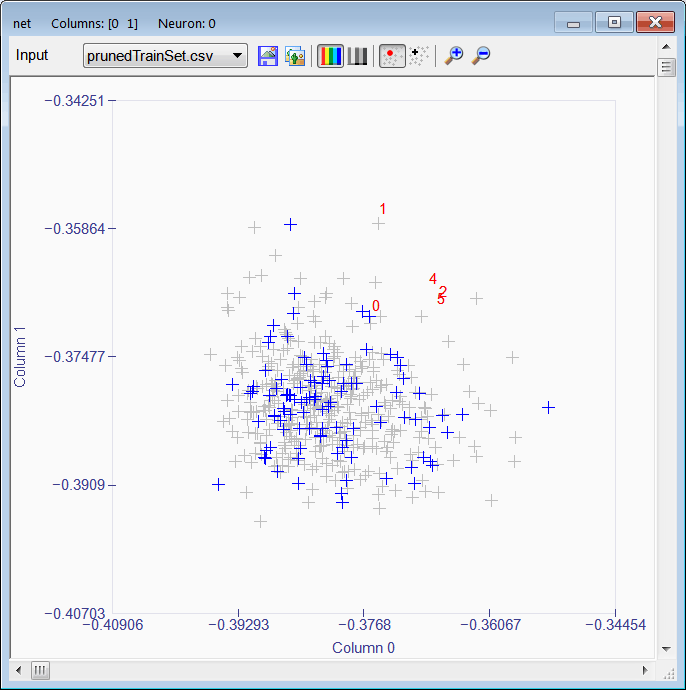Image resolution: width=686 pixels, height=690 pixels.
Task: Zoom in on the scatter plot
Action: 454,56
